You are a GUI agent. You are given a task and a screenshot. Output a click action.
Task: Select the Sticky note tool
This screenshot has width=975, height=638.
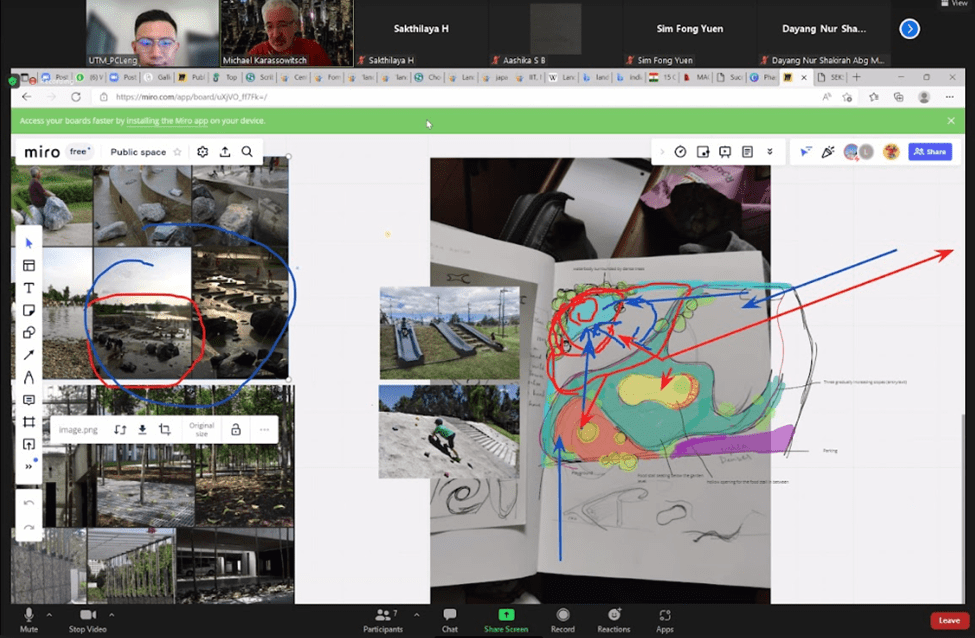point(29,310)
